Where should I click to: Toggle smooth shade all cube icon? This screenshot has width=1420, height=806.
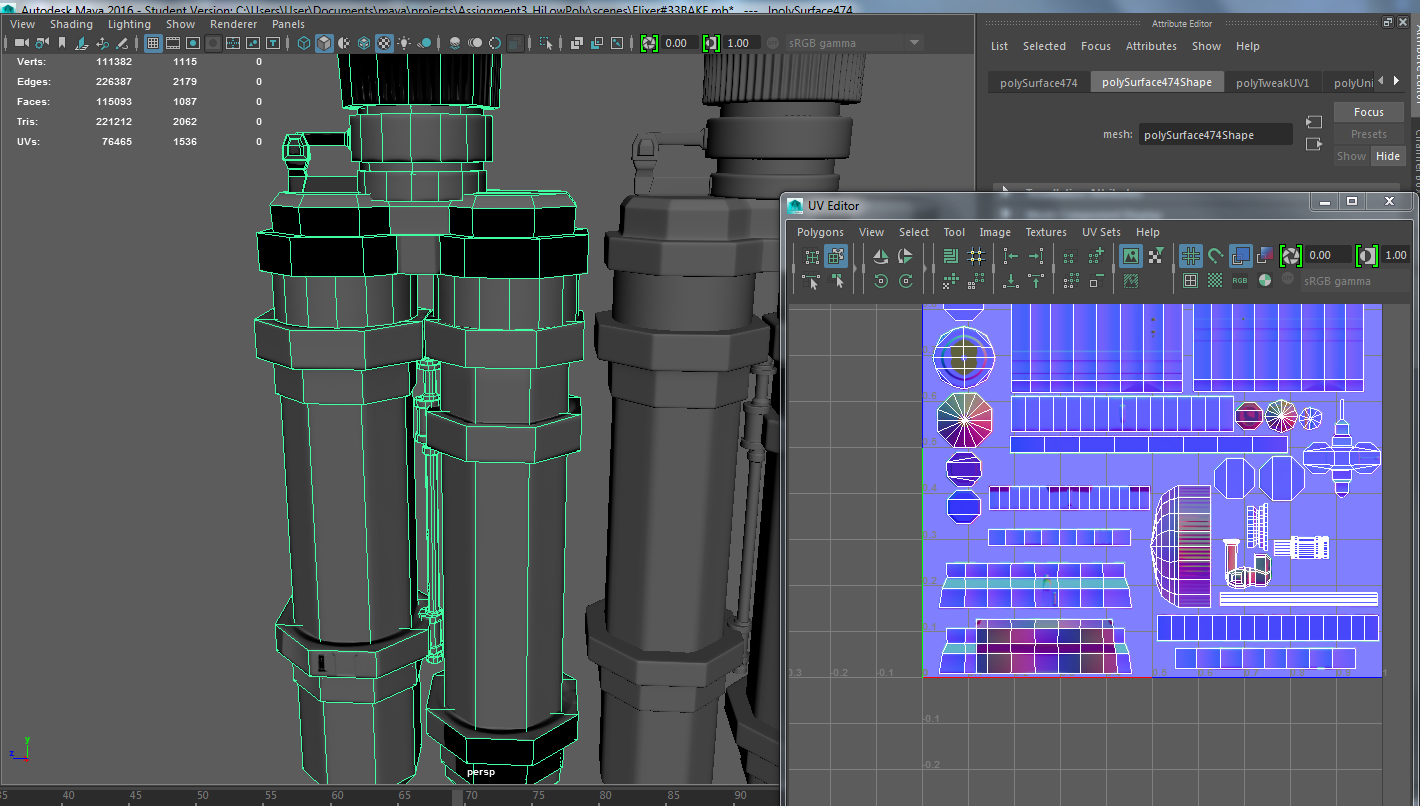click(324, 43)
